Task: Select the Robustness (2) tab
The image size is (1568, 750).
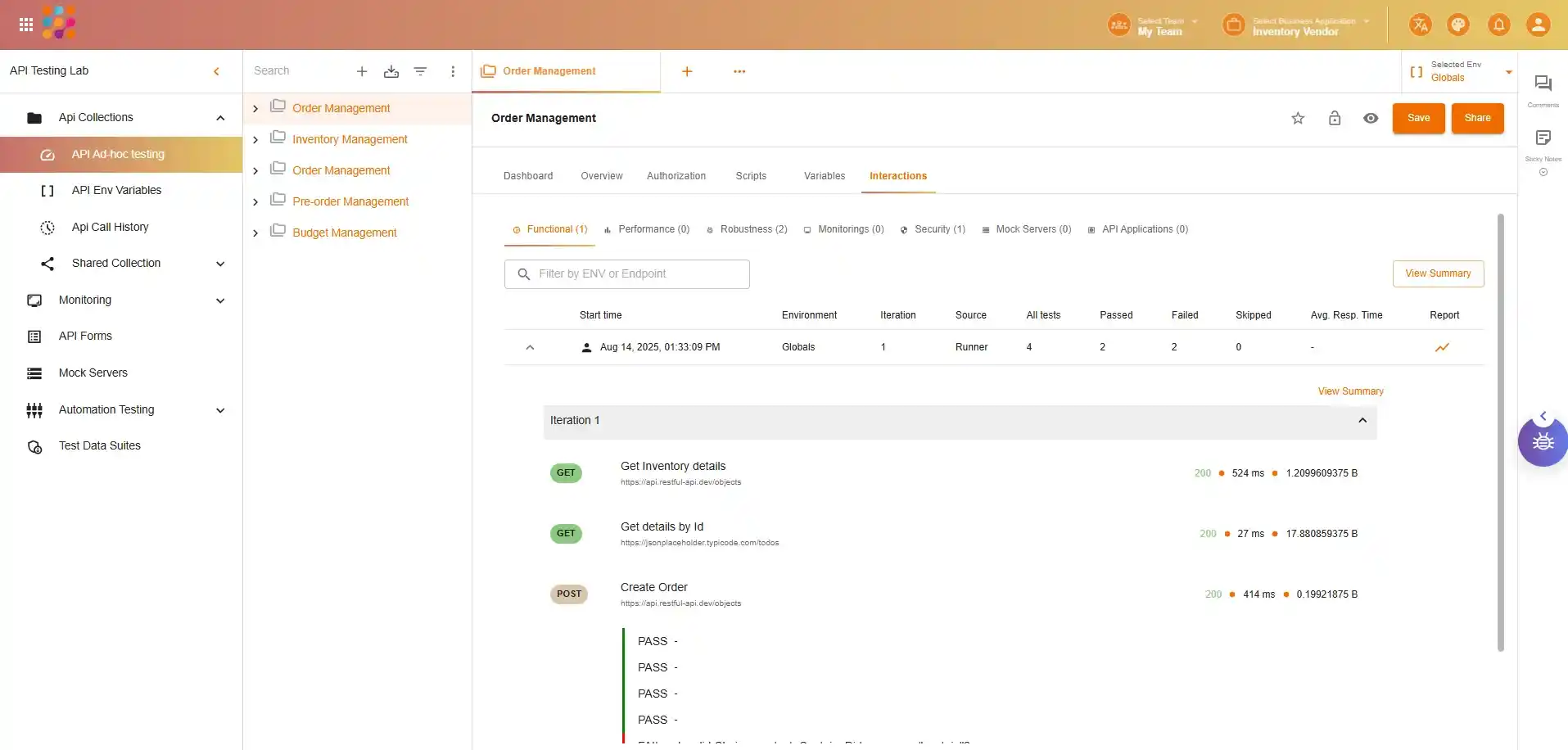Action: point(747,230)
